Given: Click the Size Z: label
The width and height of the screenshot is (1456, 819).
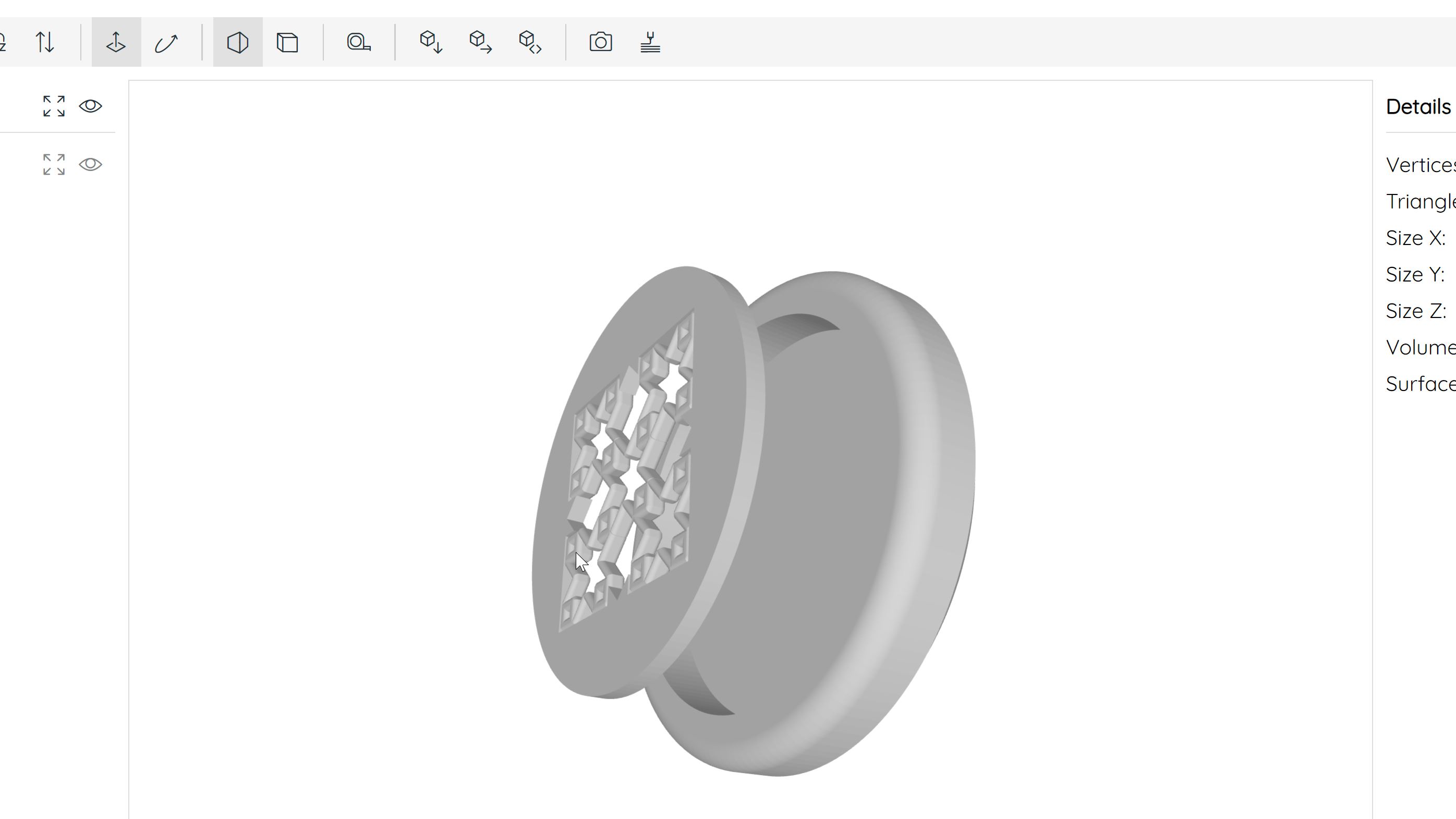Looking at the screenshot, I should (1416, 311).
